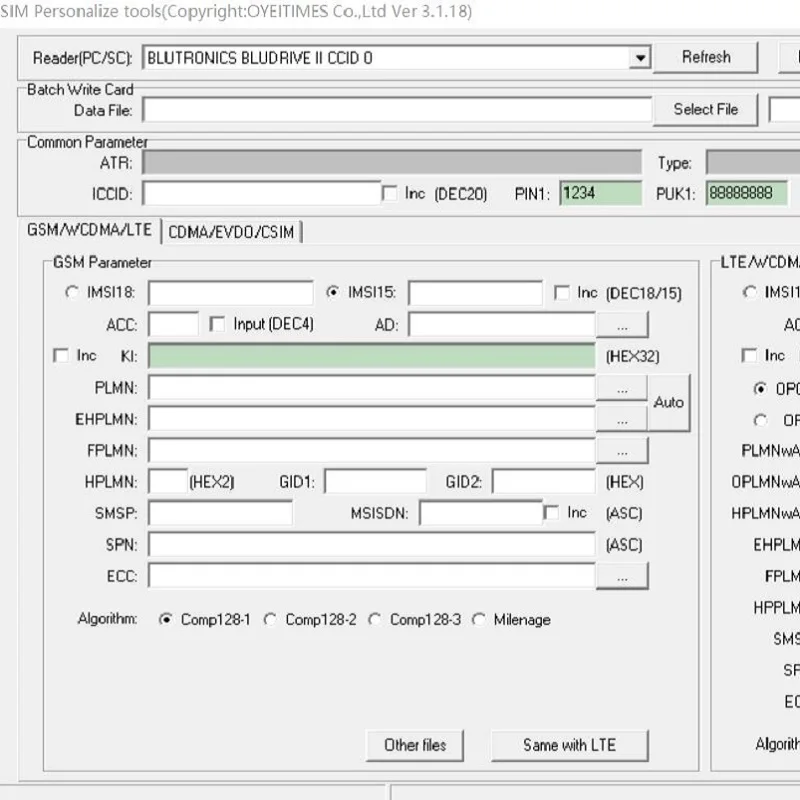Open the FPLMN ellipsis browse button
The width and height of the screenshot is (800, 800).
(622, 450)
